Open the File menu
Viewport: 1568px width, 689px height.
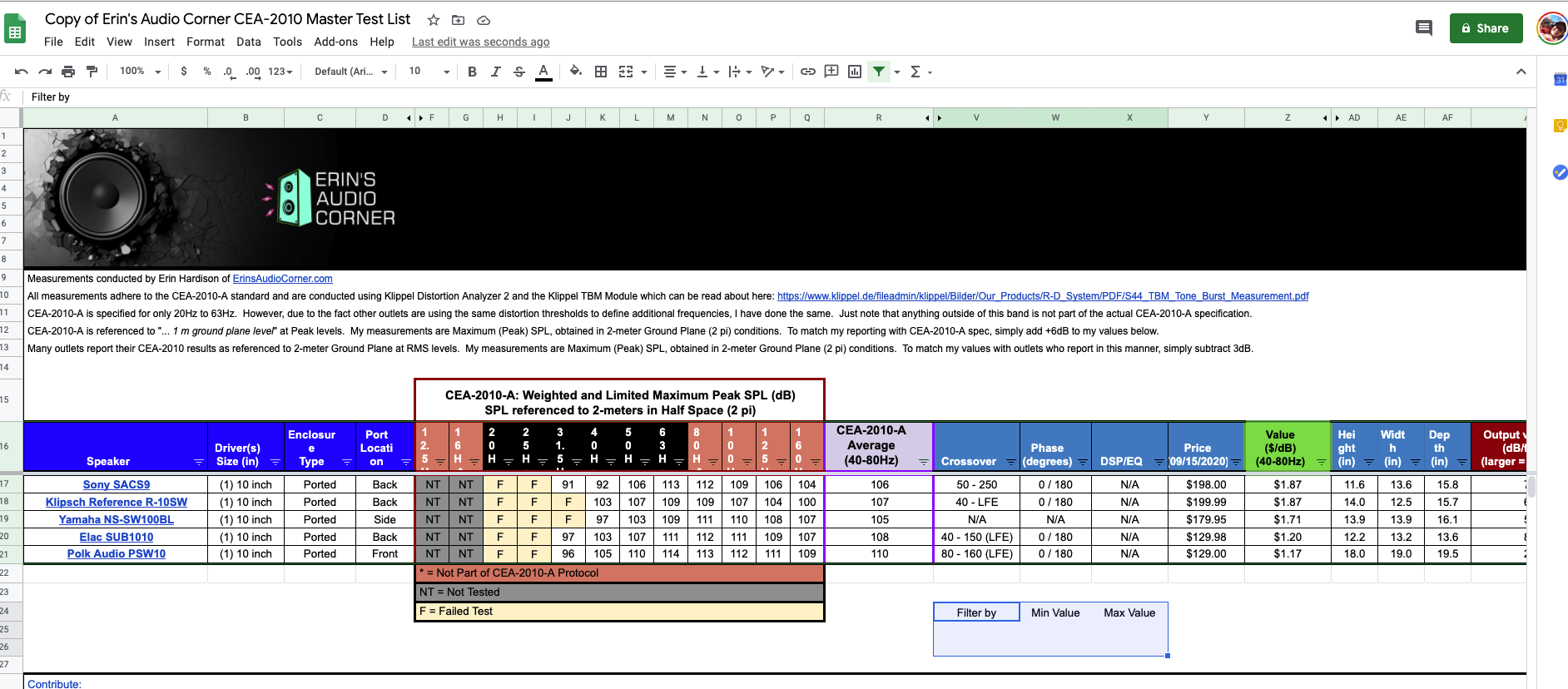click(53, 42)
